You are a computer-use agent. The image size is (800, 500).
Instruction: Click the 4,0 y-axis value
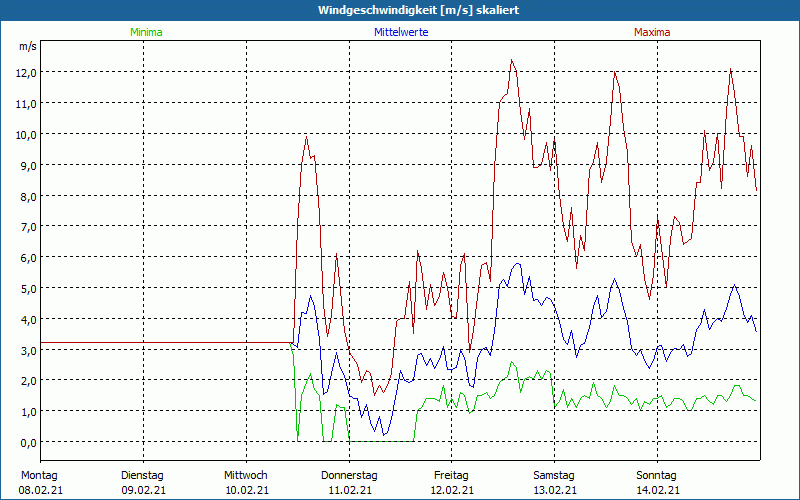point(29,320)
